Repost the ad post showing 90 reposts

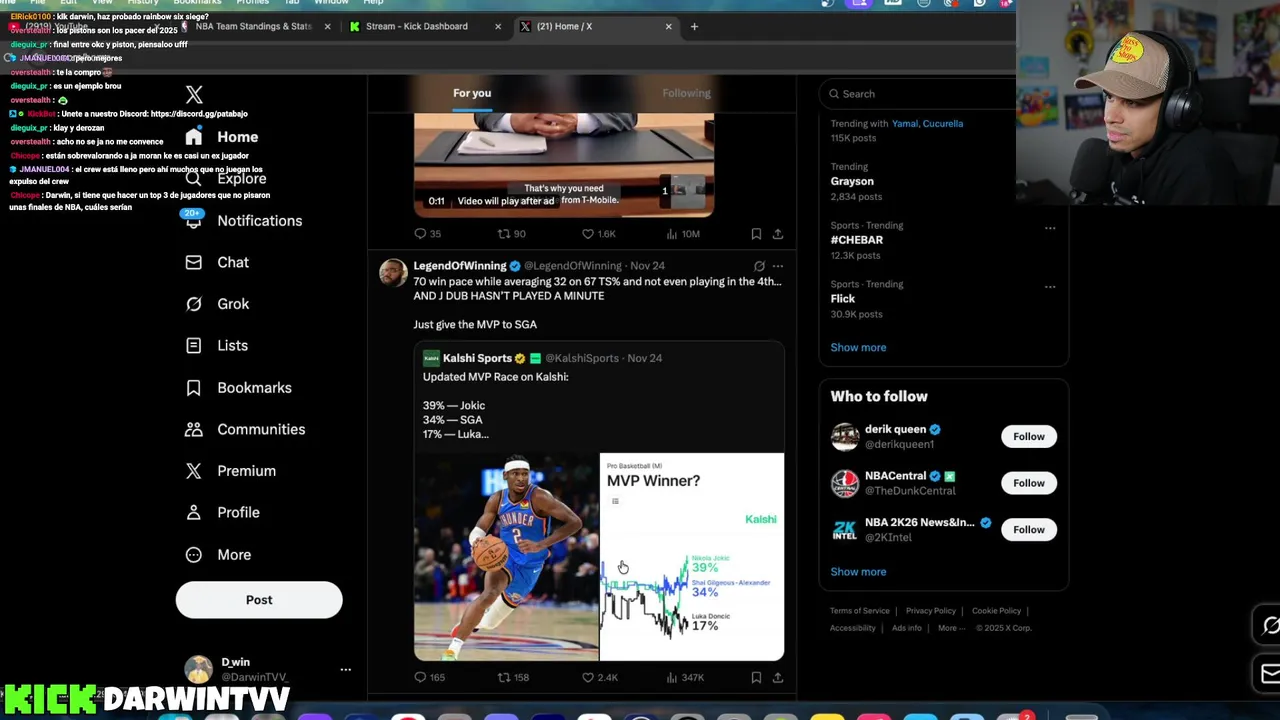[511, 234]
